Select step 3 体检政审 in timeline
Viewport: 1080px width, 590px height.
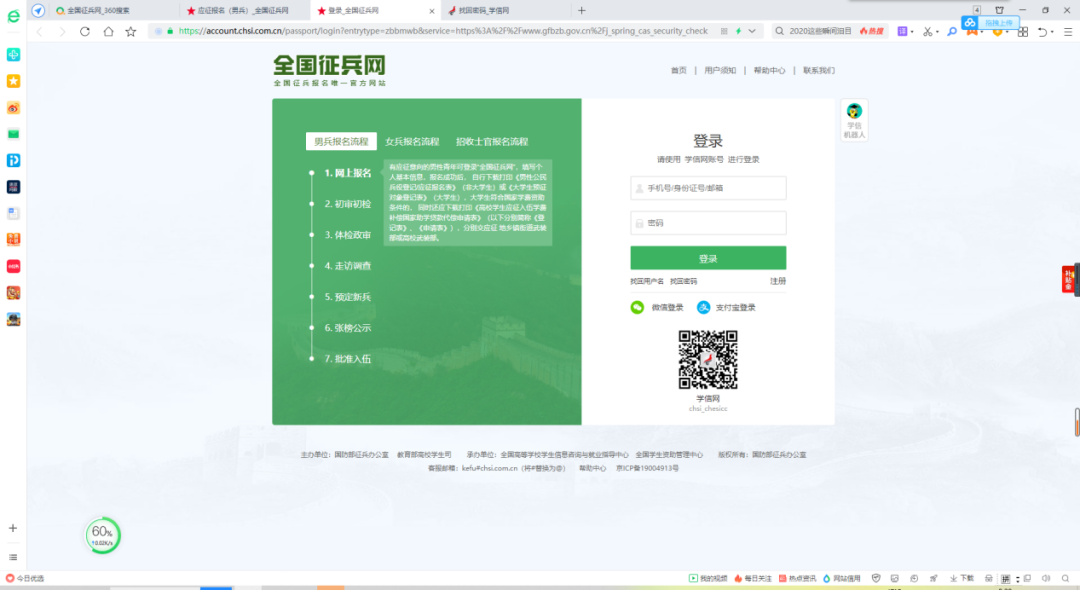(x=346, y=235)
